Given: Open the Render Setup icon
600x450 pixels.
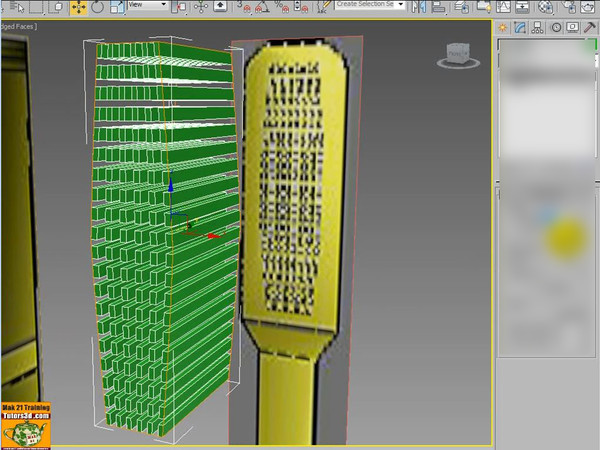Looking at the screenshot, I should pos(569,7).
